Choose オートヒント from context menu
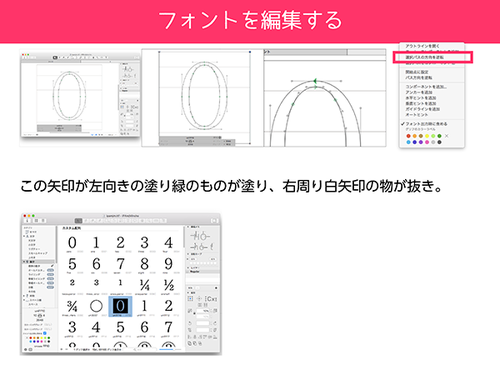This screenshot has height=375, width=500. point(417,115)
